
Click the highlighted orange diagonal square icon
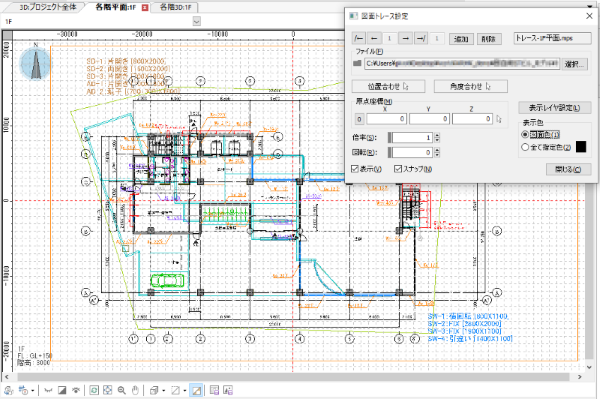point(196,391)
